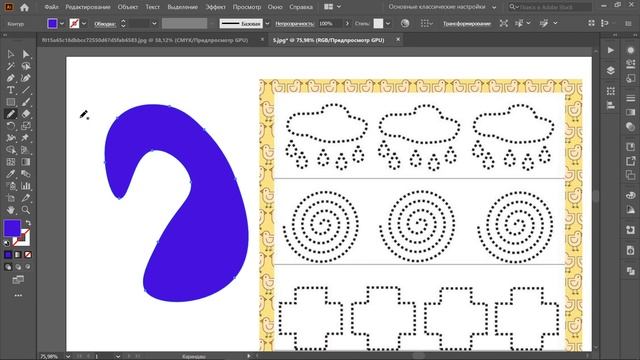Screen dimensions: 640x360
Task: Click fill color swatch in control bar
Action: point(52,24)
